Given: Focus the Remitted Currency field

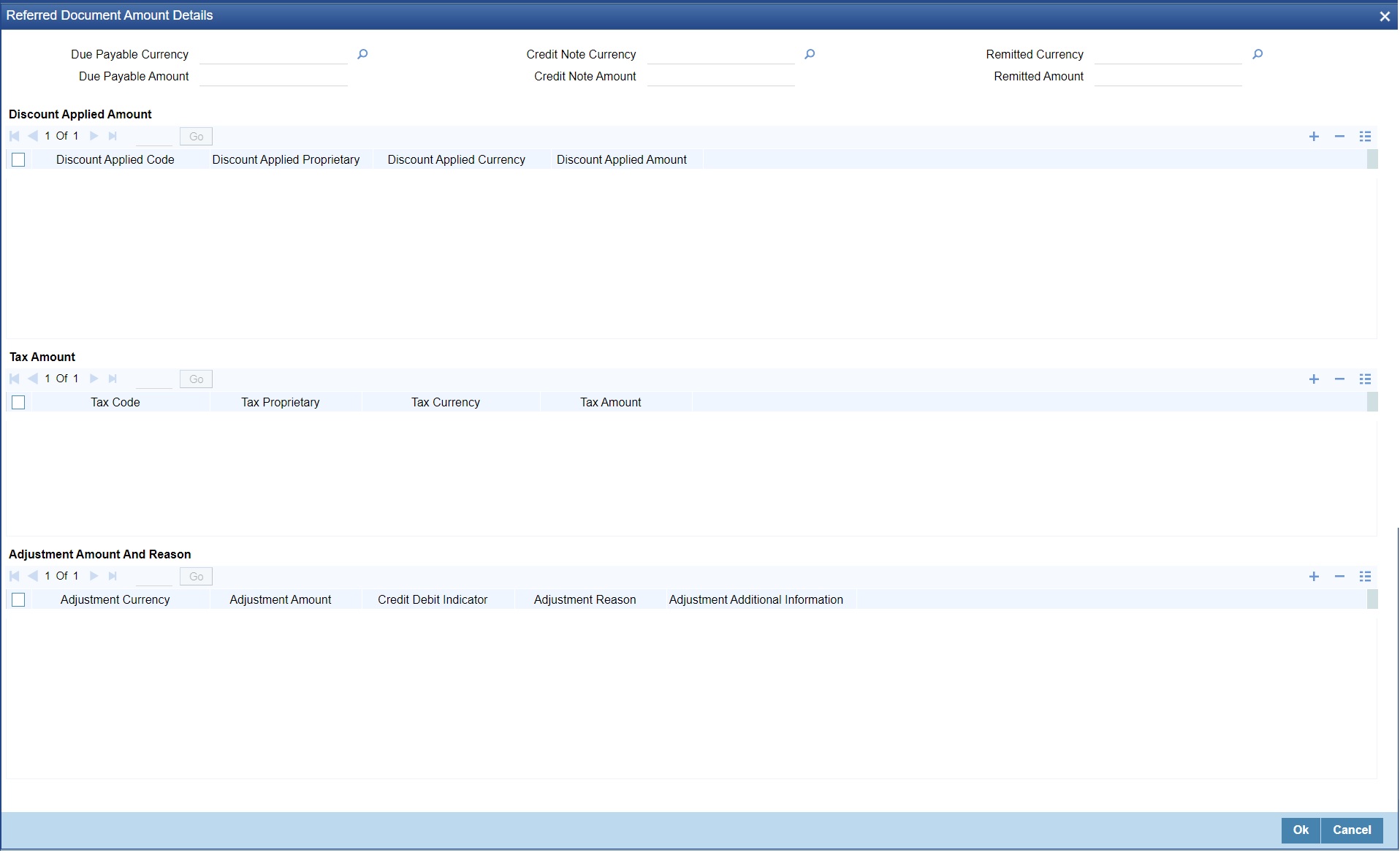Looking at the screenshot, I should tap(1168, 55).
